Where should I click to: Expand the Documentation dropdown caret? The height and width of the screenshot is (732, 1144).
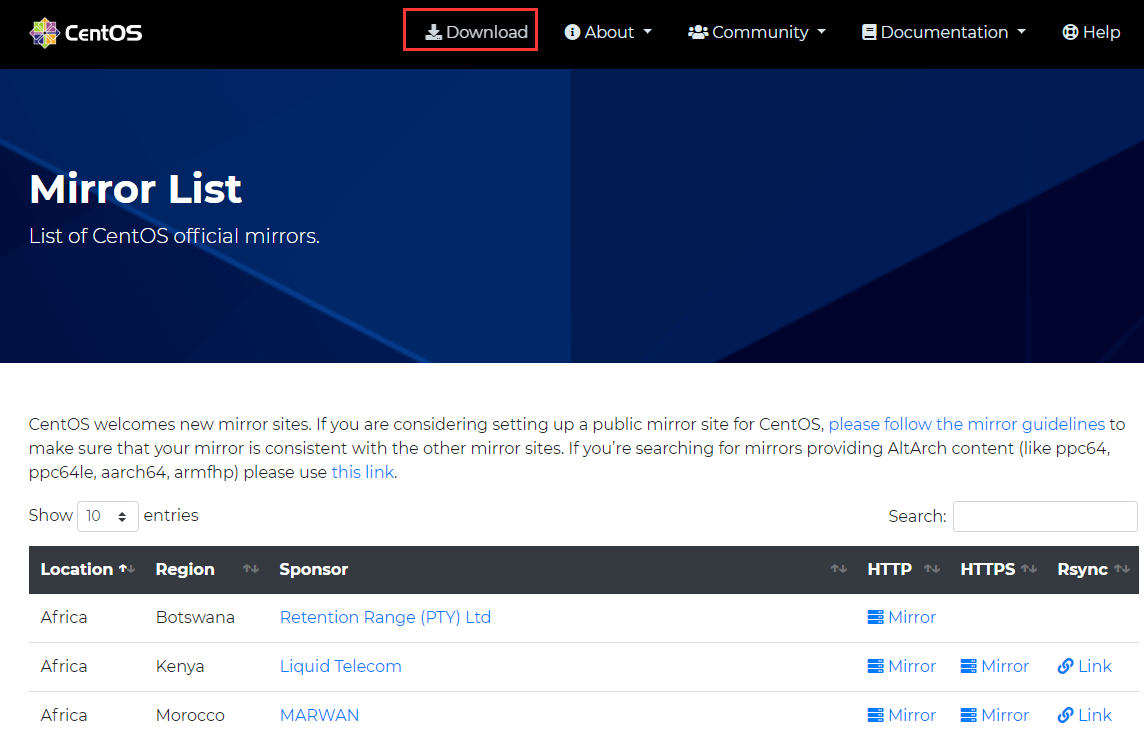1021,32
